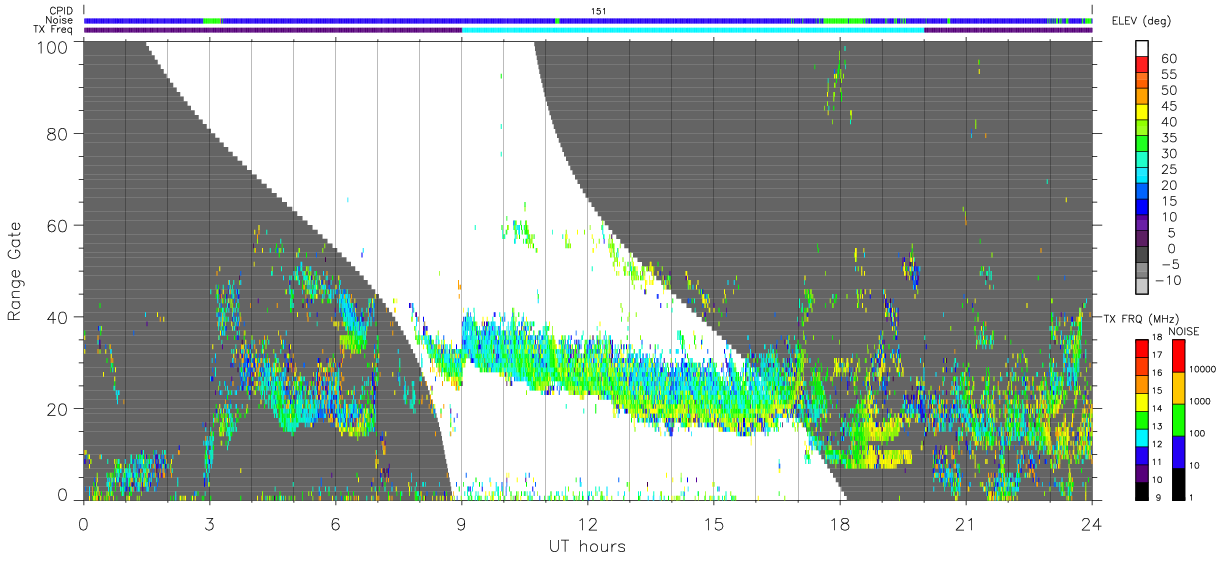
Task: Click the '40' tick on the Range Gate axis
Action: [59, 317]
